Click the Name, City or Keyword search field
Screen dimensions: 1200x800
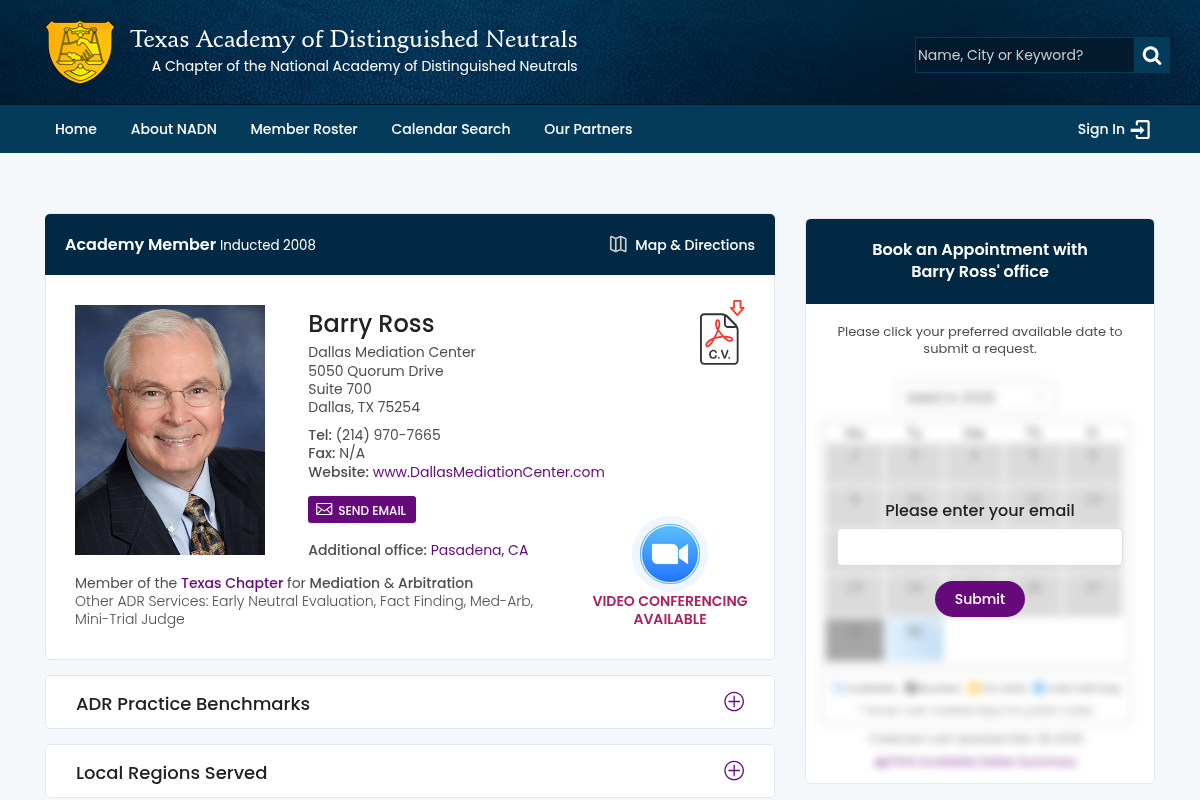(x=1023, y=55)
